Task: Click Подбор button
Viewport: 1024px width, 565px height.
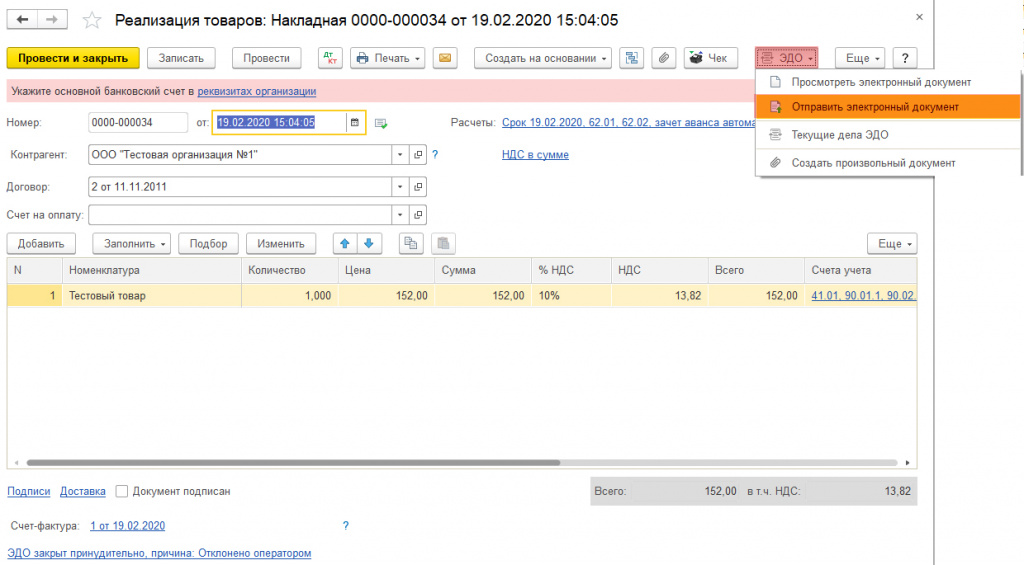Action: (208, 244)
